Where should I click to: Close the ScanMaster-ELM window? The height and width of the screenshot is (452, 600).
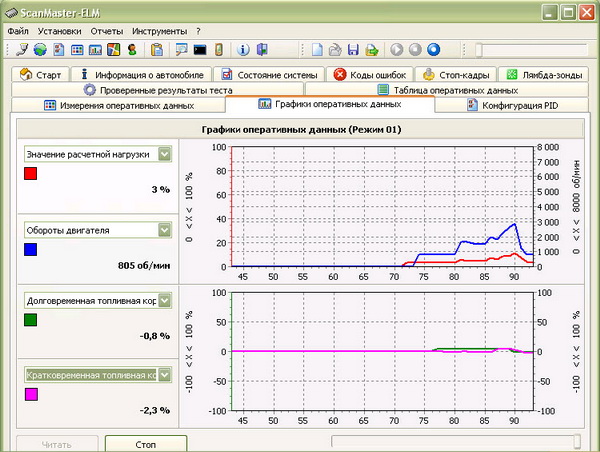tap(587, 13)
